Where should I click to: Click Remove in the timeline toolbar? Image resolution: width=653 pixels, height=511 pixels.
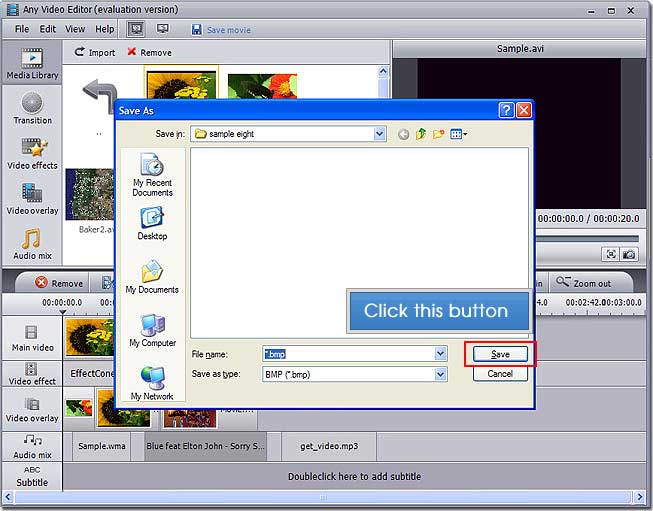tap(59, 283)
